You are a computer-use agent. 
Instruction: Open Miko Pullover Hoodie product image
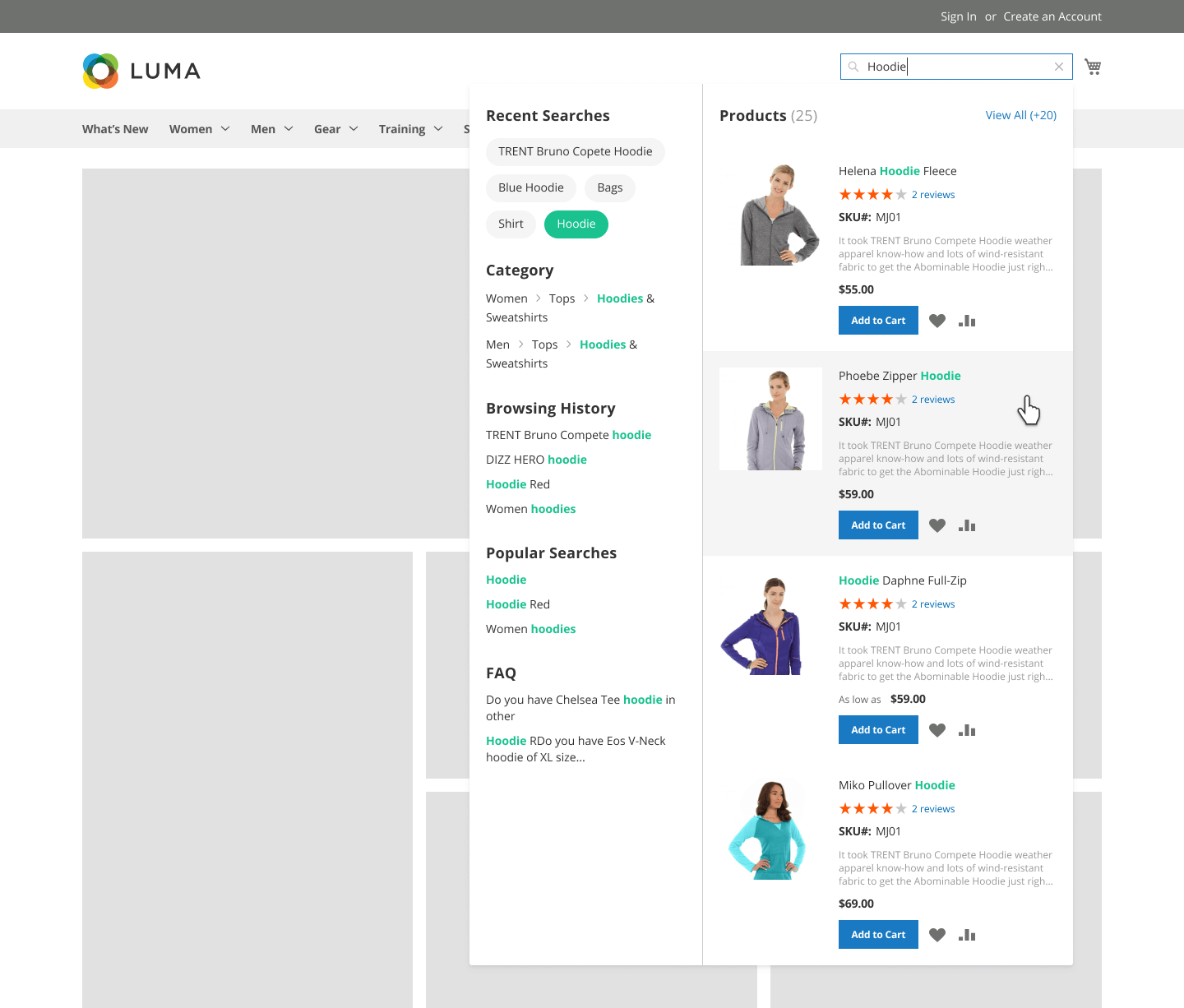point(770,828)
